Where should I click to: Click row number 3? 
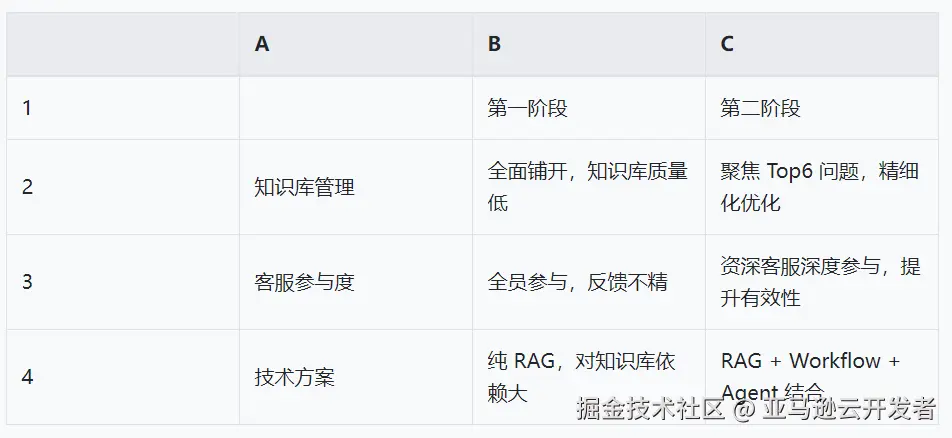[123, 282]
